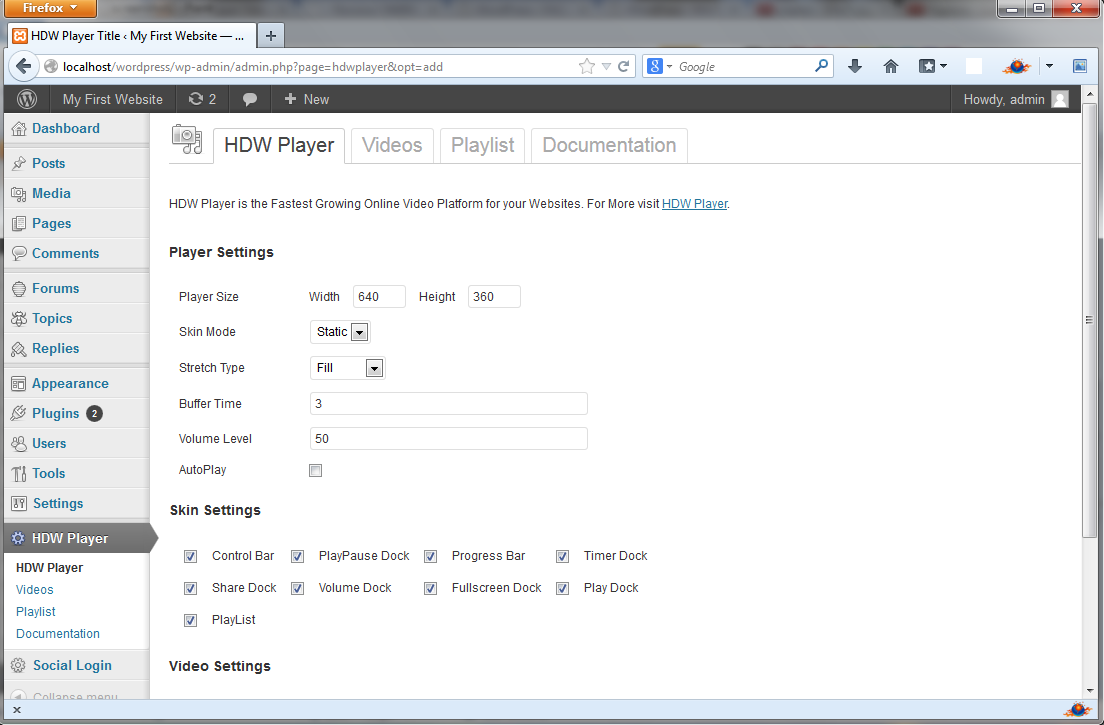Uncheck the Progress Bar checkbox
This screenshot has width=1104, height=725.
point(430,557)
